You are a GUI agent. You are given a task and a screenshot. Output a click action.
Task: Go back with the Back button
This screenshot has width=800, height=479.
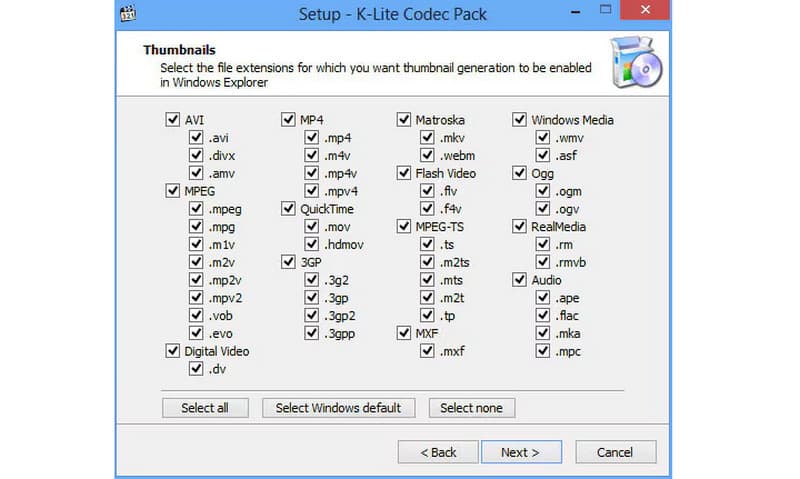pyautogui.click(x=438, y=452)
